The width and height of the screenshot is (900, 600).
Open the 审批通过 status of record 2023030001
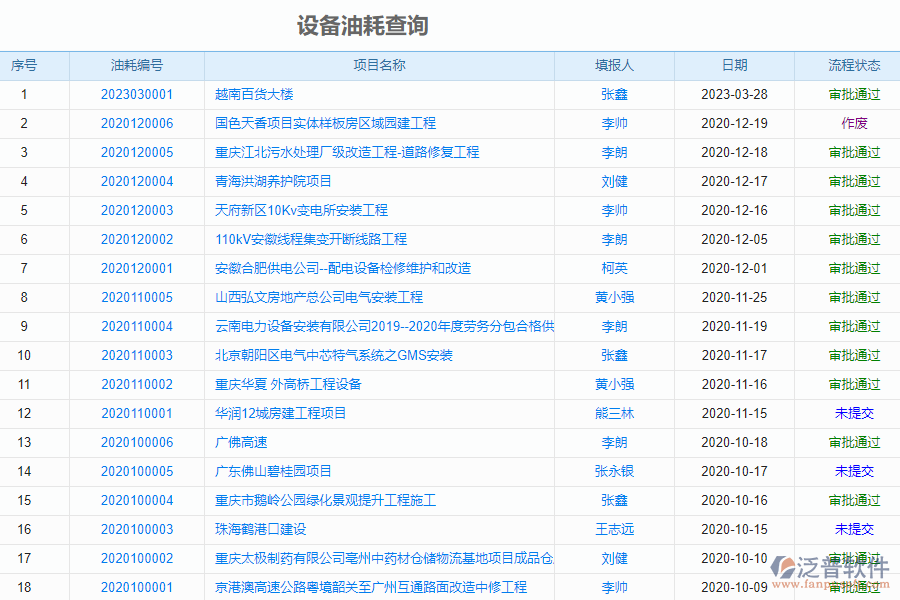pos(851,94)
